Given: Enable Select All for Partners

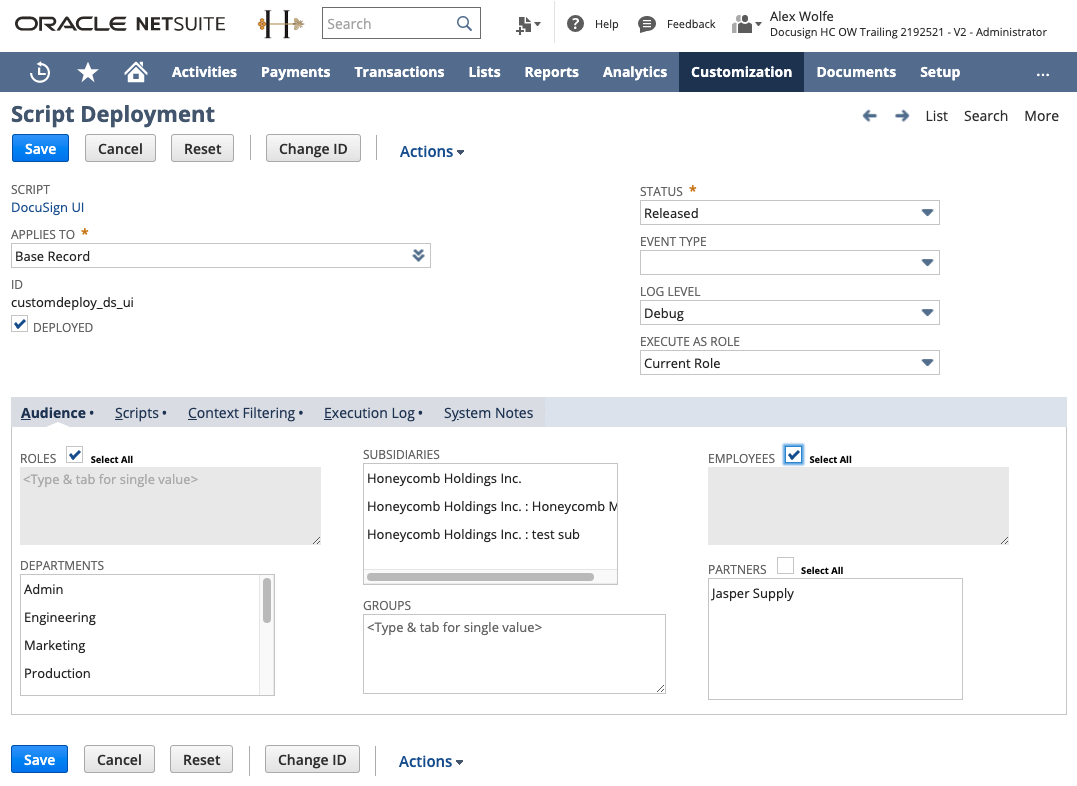Looking at the screenshot, I should point(785,564).
